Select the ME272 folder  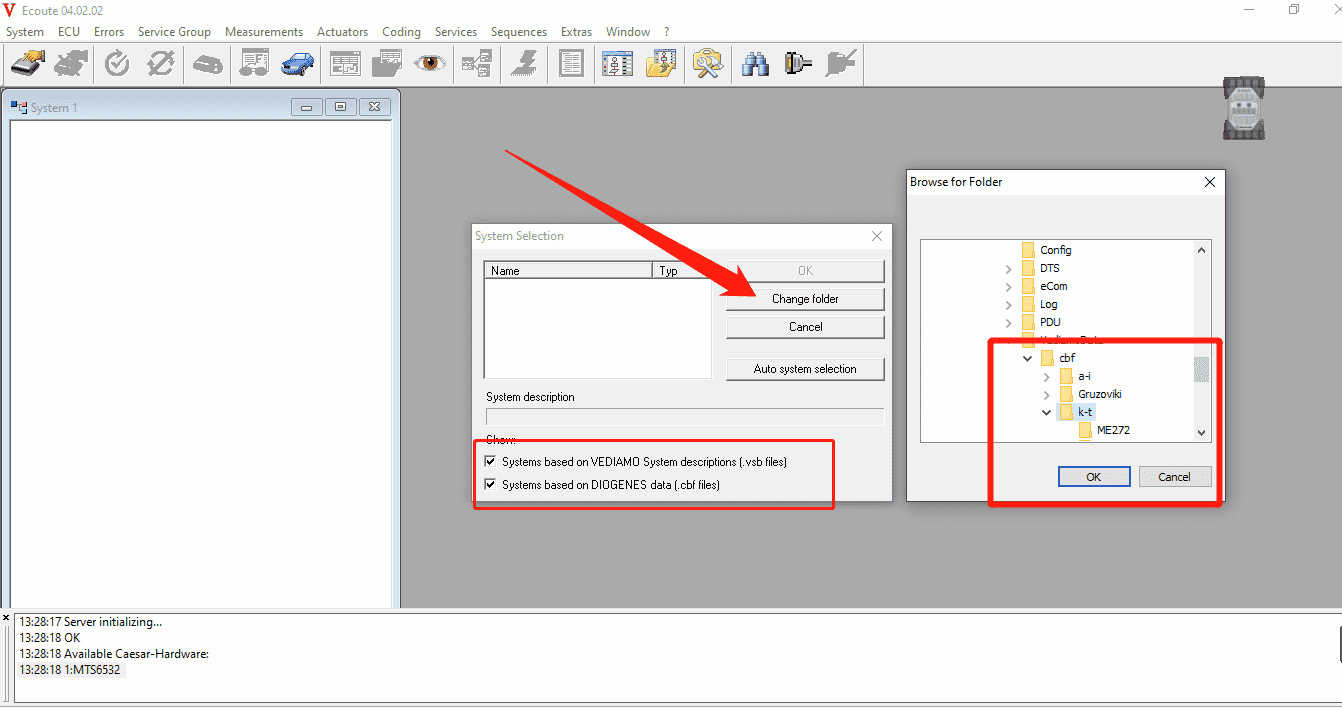pyautogui.click(x=1112, y=430)
